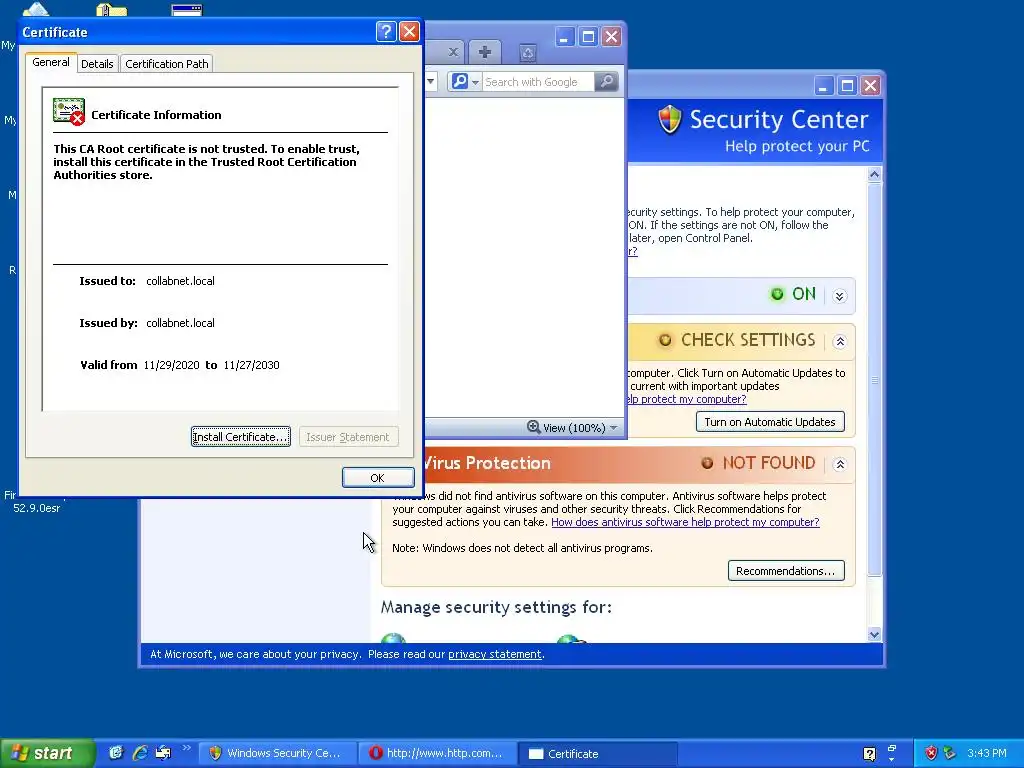The image size is (1024, 768).
Task: Click the help question mark taskbar icon
Action: (x=869, y=754)
